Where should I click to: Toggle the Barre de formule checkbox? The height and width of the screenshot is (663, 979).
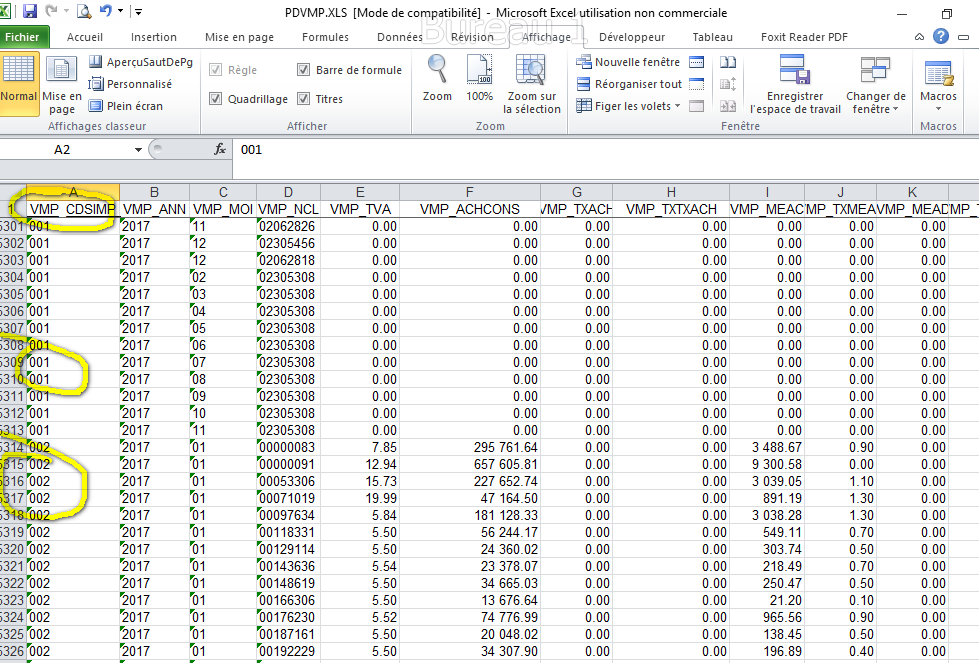(x=304, y=70)
